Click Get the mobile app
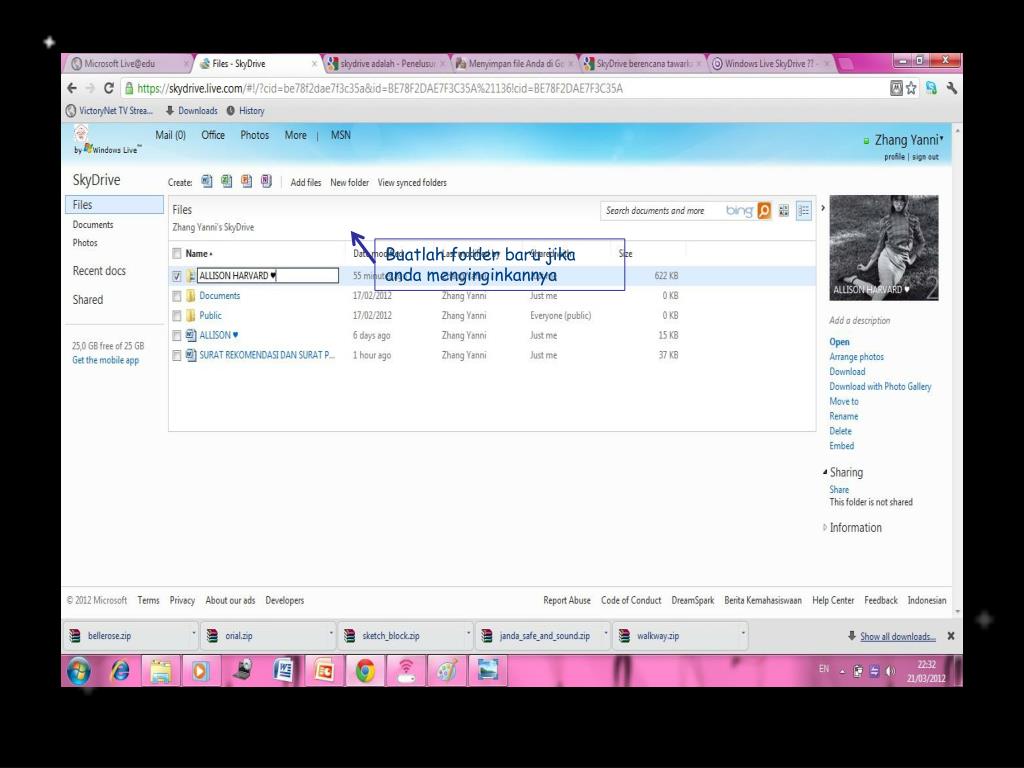This screenshot has width=1024, height=768. tap(105, 360)
